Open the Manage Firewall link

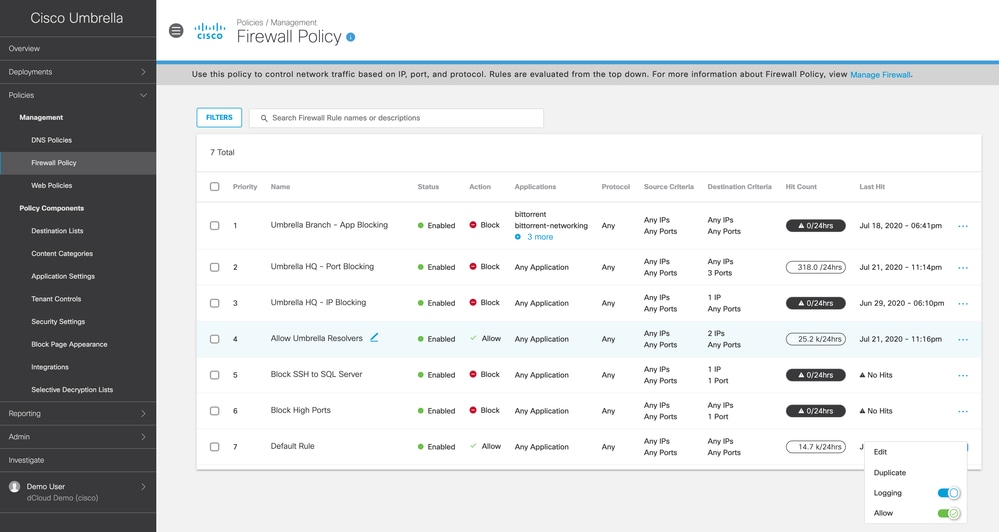tap(880, 75)
